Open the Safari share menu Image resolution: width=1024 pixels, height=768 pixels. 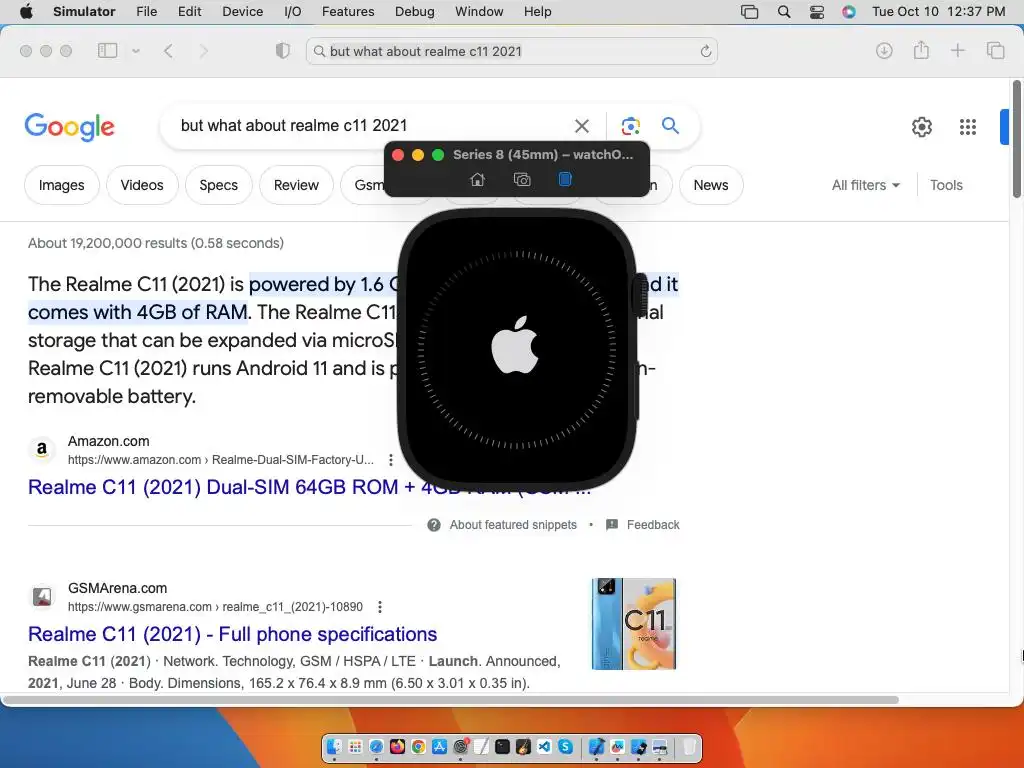(921, 50)
